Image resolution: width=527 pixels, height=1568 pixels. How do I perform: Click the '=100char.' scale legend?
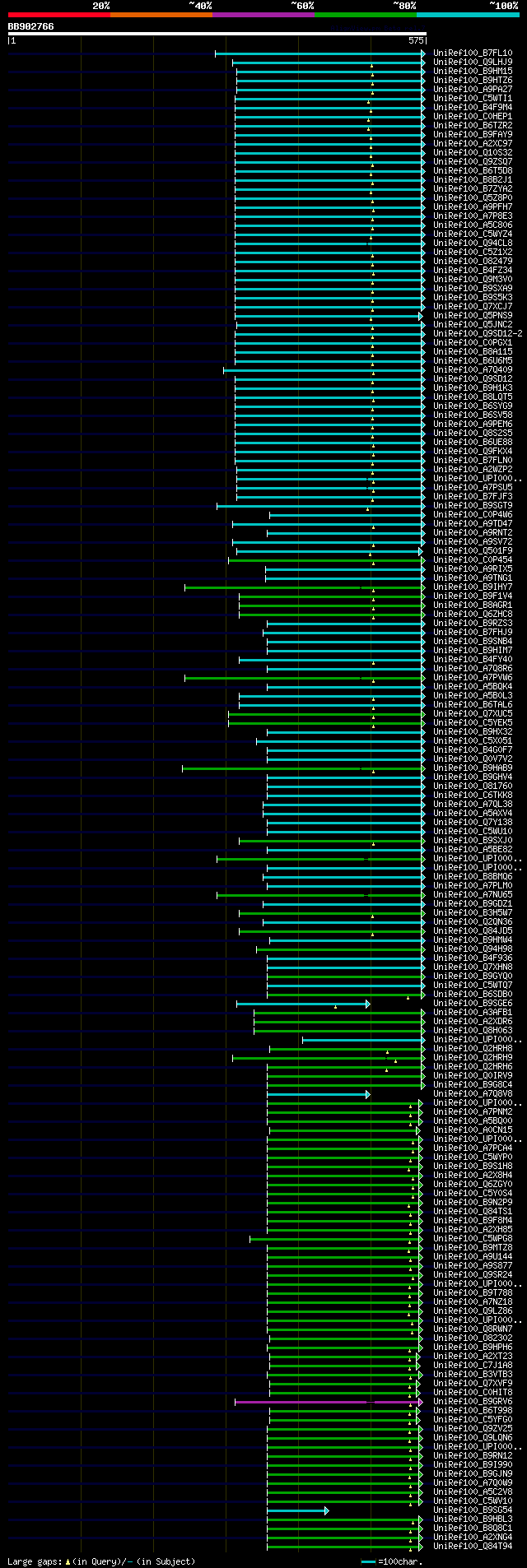point(392,1561)
